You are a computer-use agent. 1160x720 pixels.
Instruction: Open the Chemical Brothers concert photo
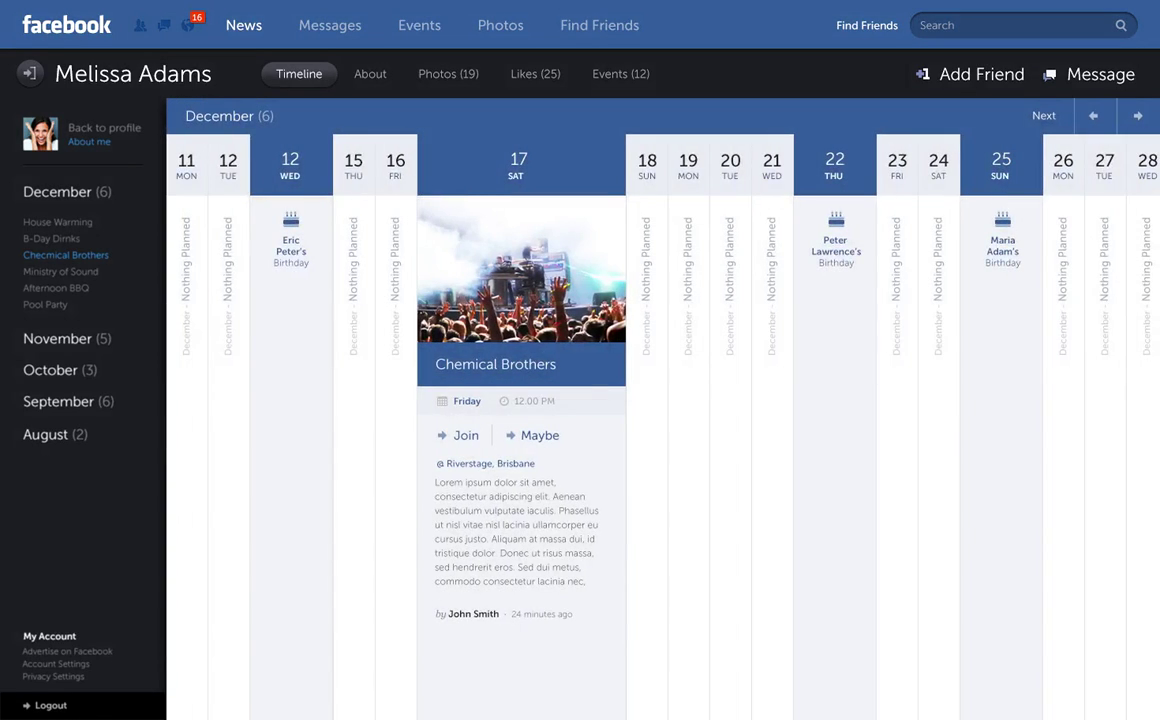pos(521,270)
